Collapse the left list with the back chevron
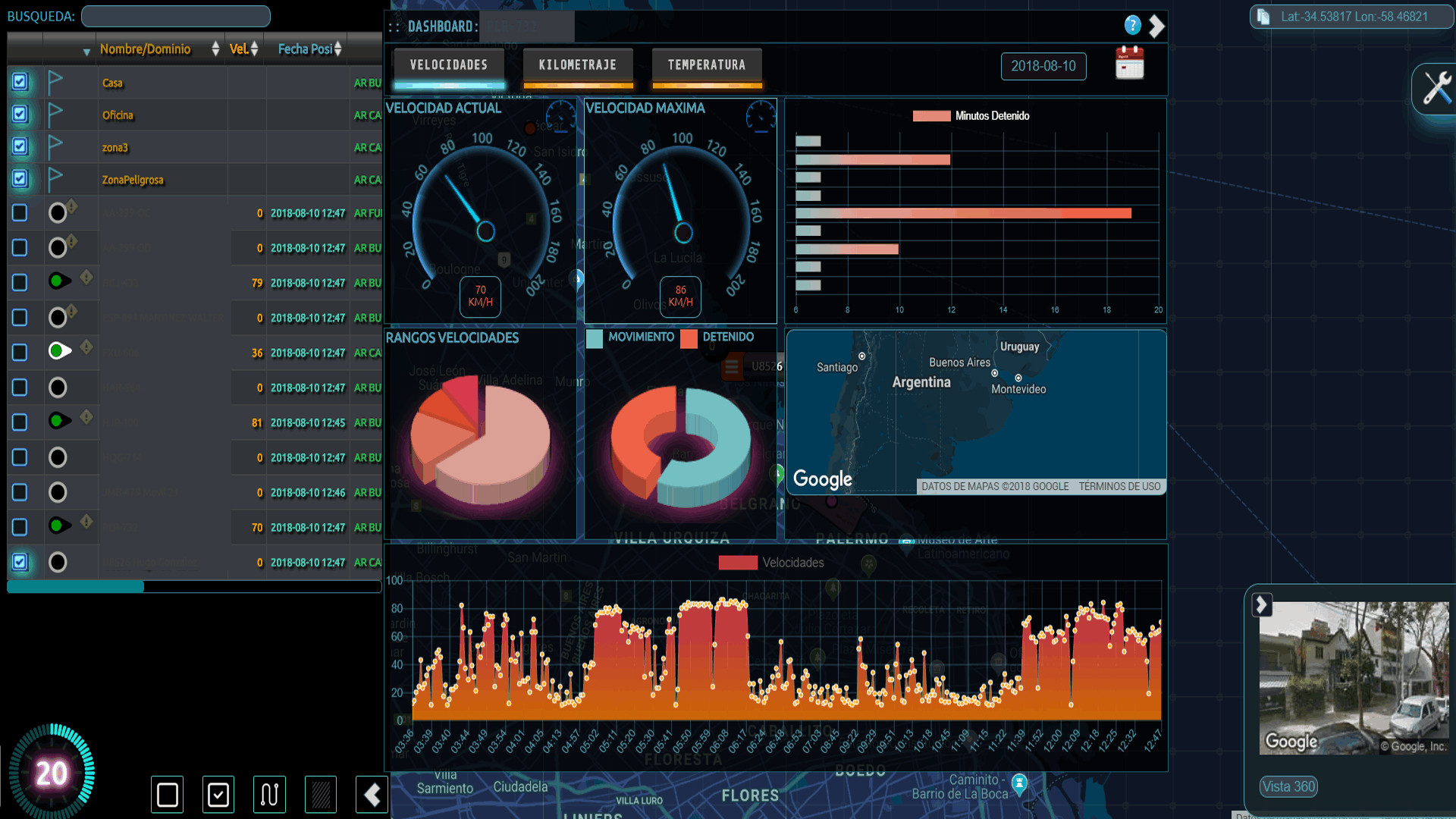 372,794
